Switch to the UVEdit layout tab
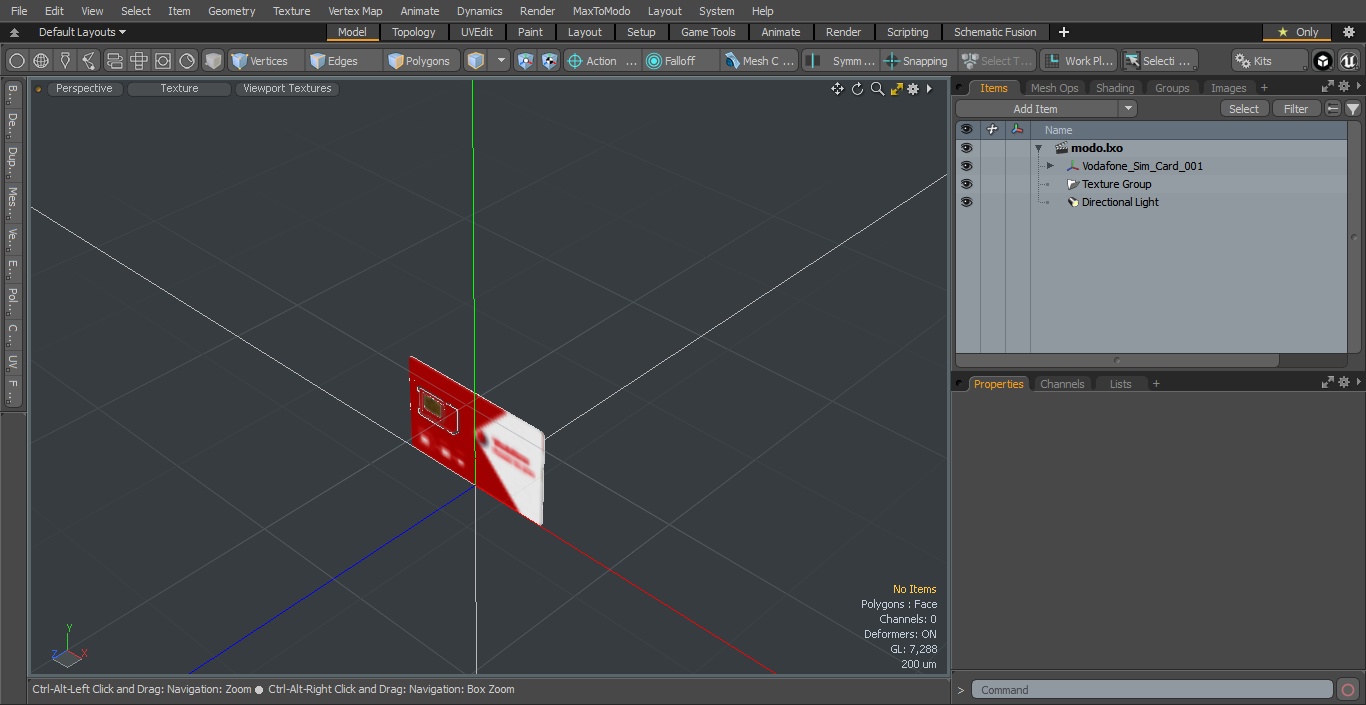This screenshot has height=705, width=1366. click(477, 32)
